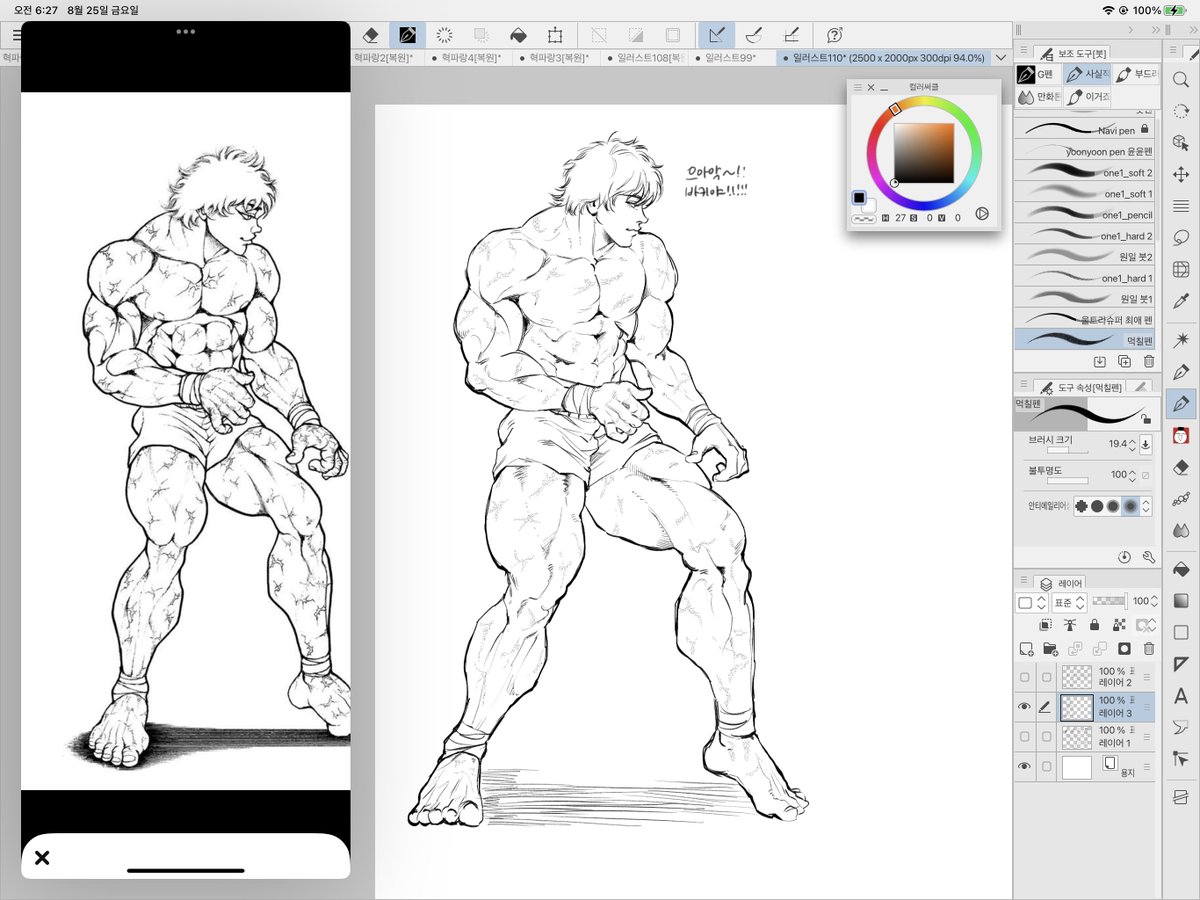1200x900 pixels.
Task: Click the color square in the color wheel
Action: [x=923, y=152]
